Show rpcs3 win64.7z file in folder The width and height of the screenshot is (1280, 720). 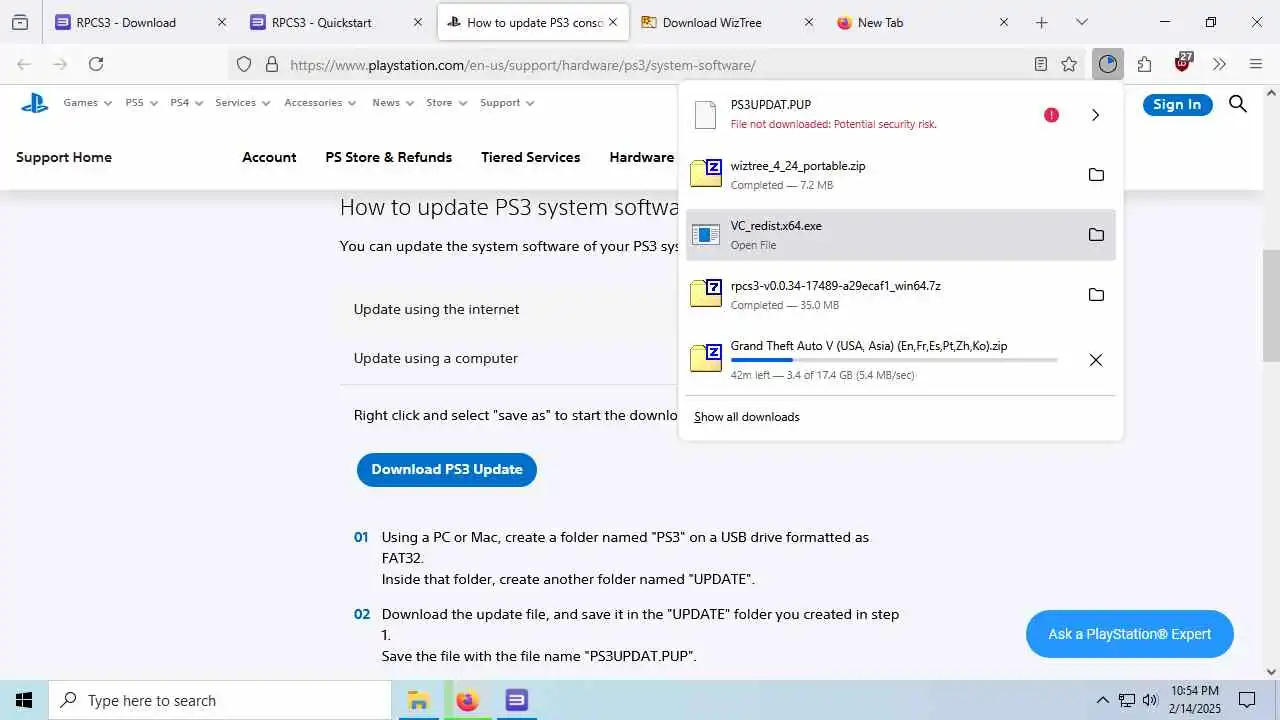[x=1096, y=295]
